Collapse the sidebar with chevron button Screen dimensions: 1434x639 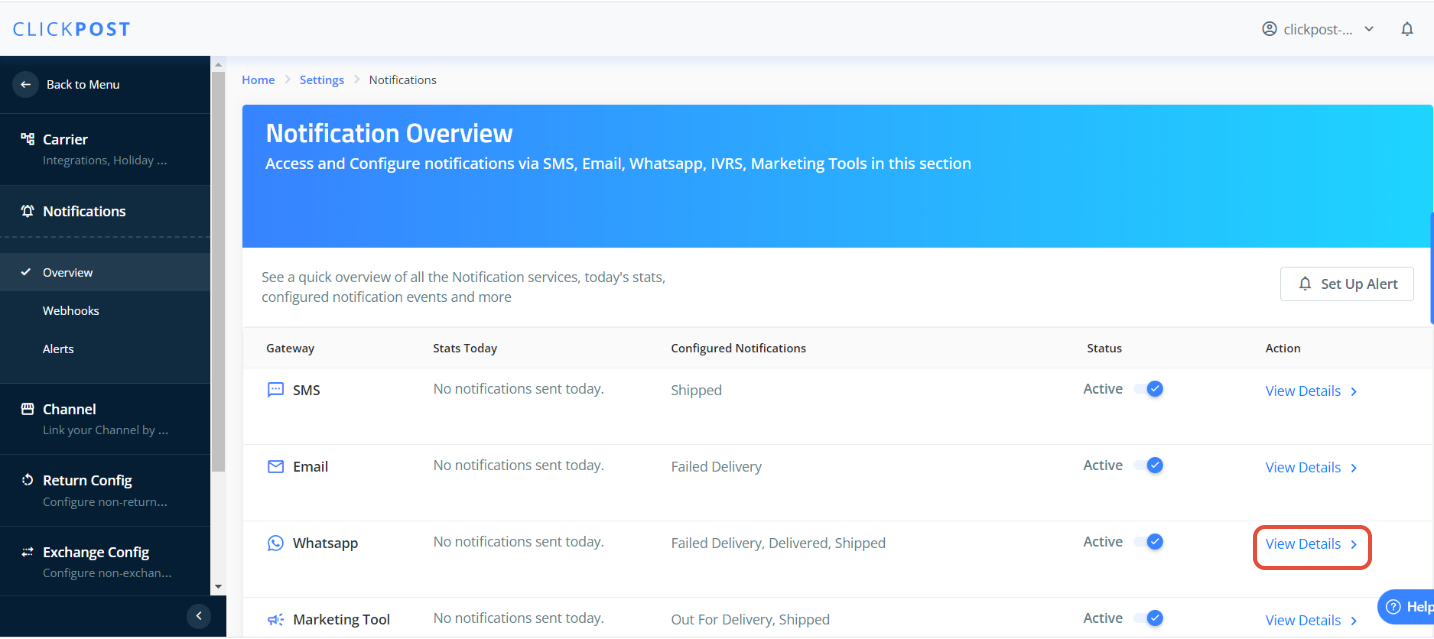[x=199, y=616]
